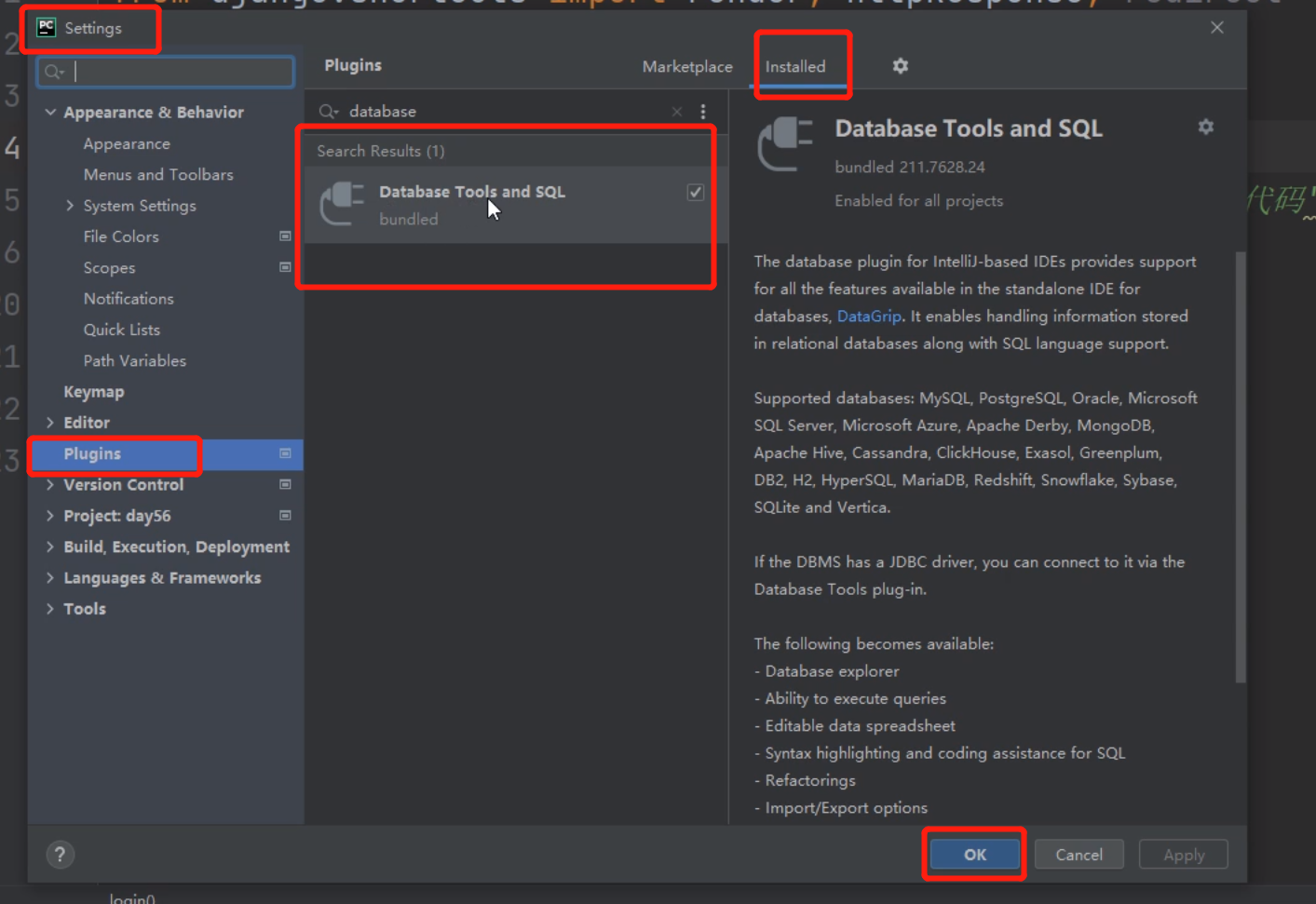Click the 'Plugins' heading above the search
This screenshot has height=904, width=1316.
pos(353,65)
